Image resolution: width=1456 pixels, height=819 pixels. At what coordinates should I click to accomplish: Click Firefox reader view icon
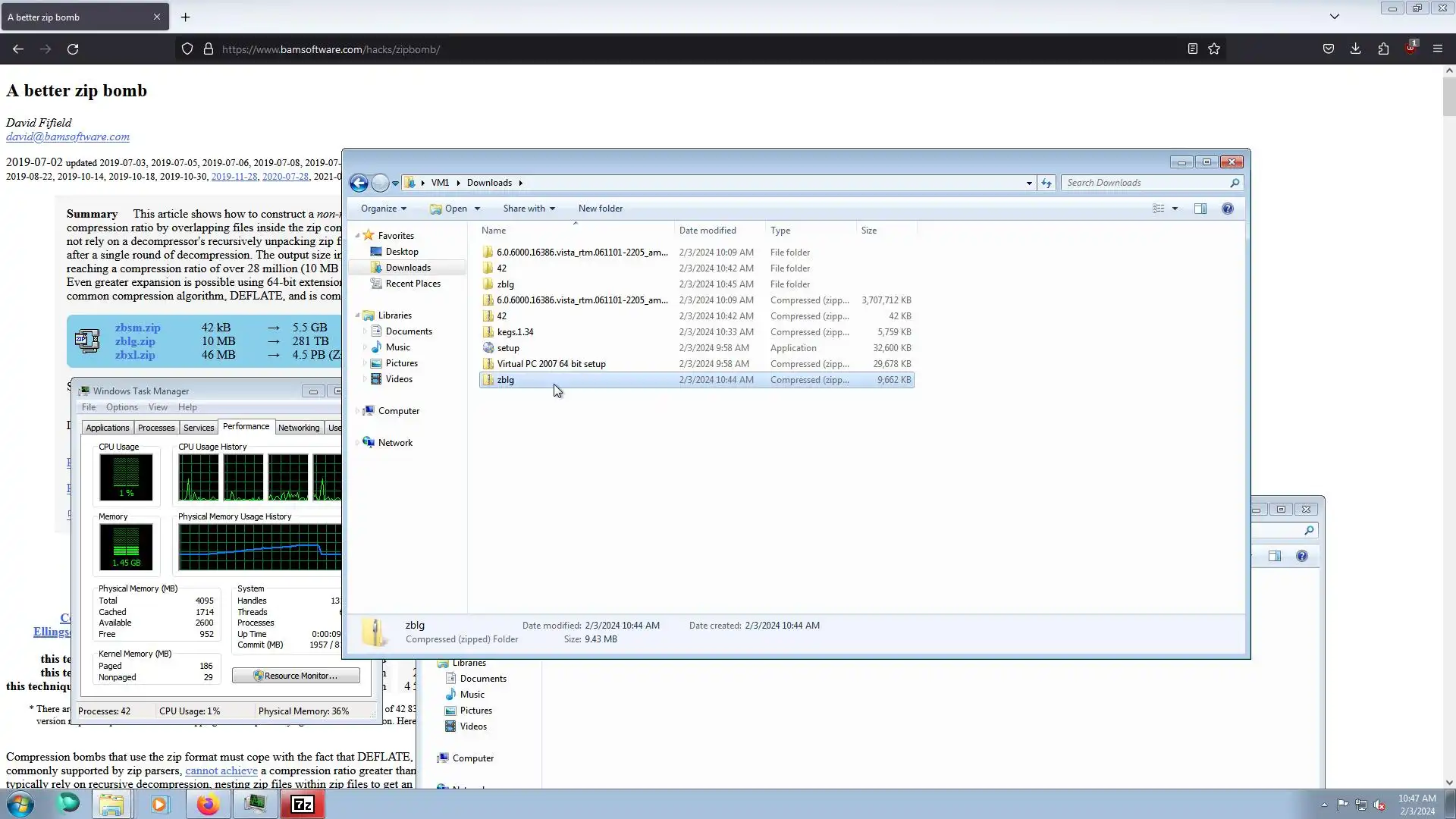[1192, 49]
